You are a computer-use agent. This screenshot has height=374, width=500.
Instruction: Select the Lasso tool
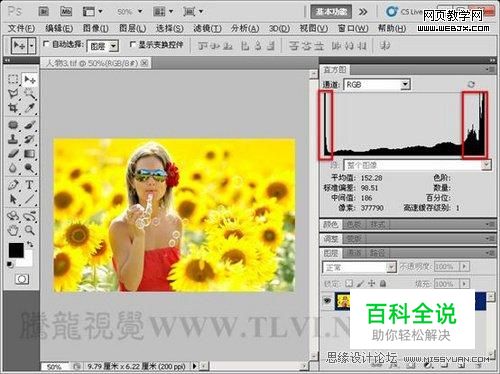click(13, 94)
